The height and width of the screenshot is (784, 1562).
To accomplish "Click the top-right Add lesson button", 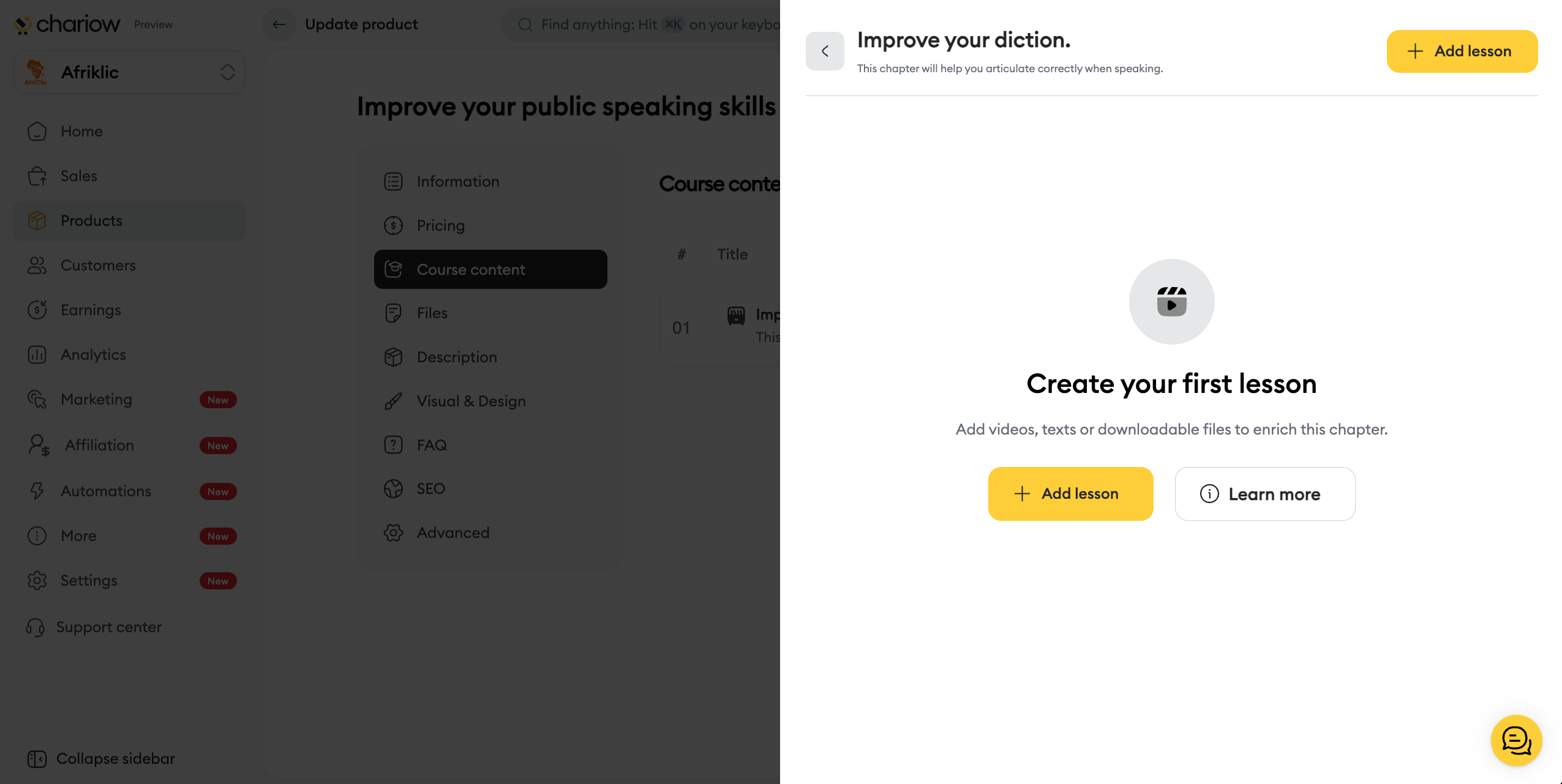I will tap(1462, 51).
